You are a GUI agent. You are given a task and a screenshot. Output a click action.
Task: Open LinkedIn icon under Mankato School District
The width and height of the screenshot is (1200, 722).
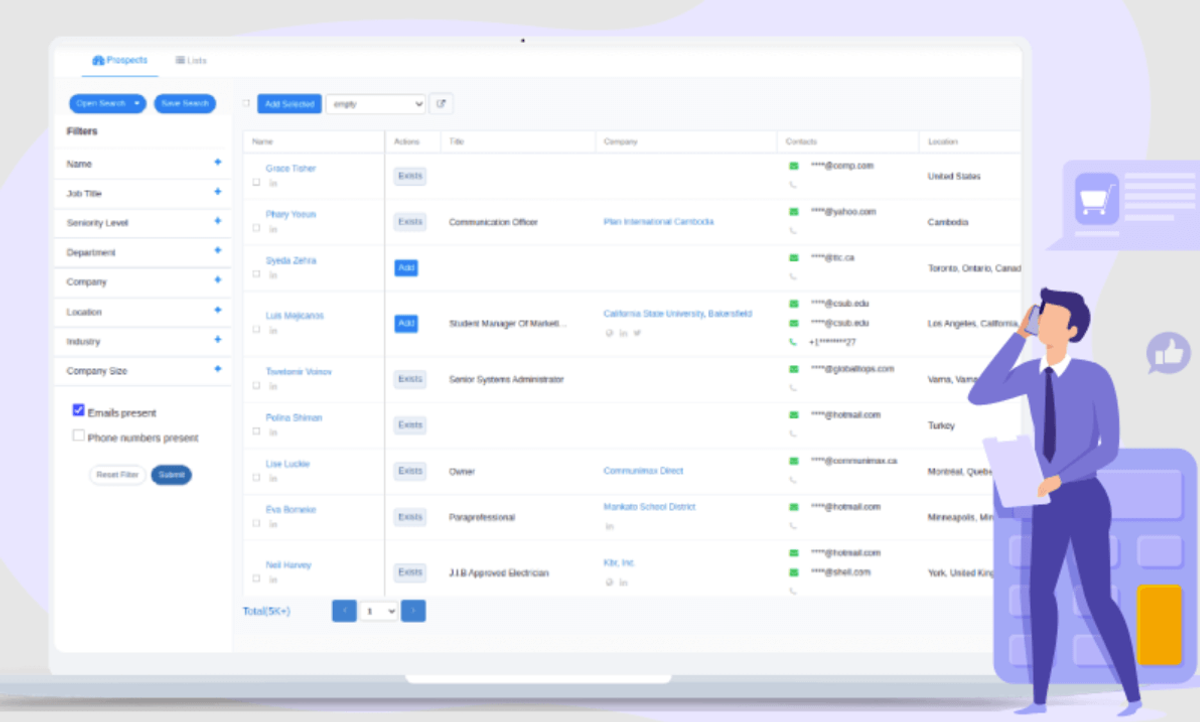[x=609, y=526]
